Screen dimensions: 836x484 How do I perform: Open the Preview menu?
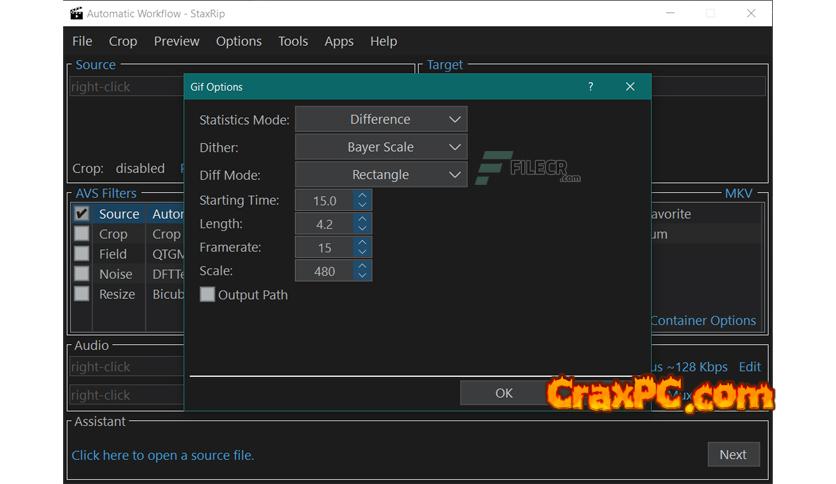[176, 41]
